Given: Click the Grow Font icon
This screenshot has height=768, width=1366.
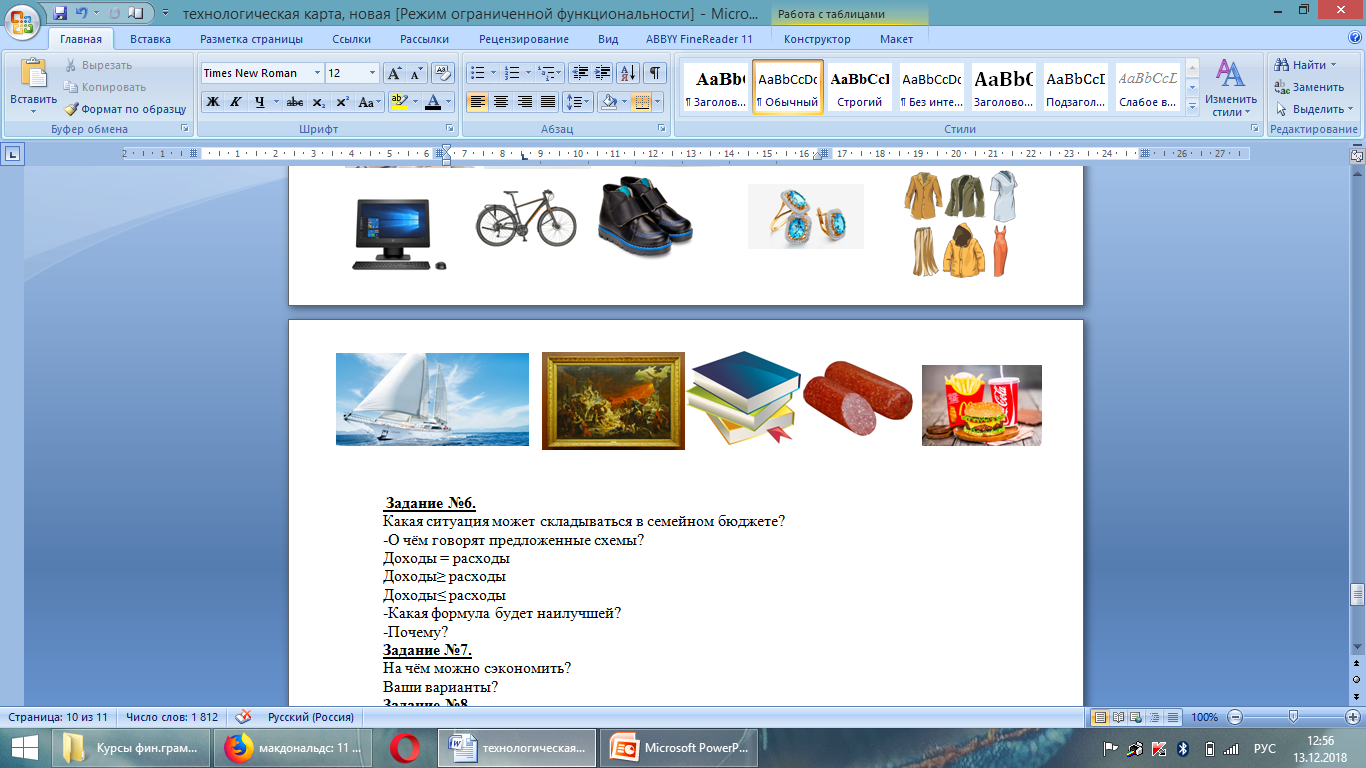Looking at the screenshot, I should click(x=394, y=73).
